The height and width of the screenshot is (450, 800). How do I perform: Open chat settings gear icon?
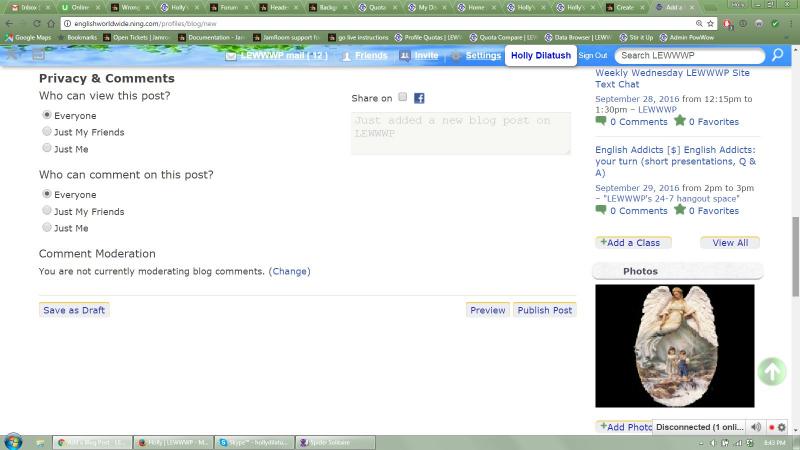(x=782, y=427)
